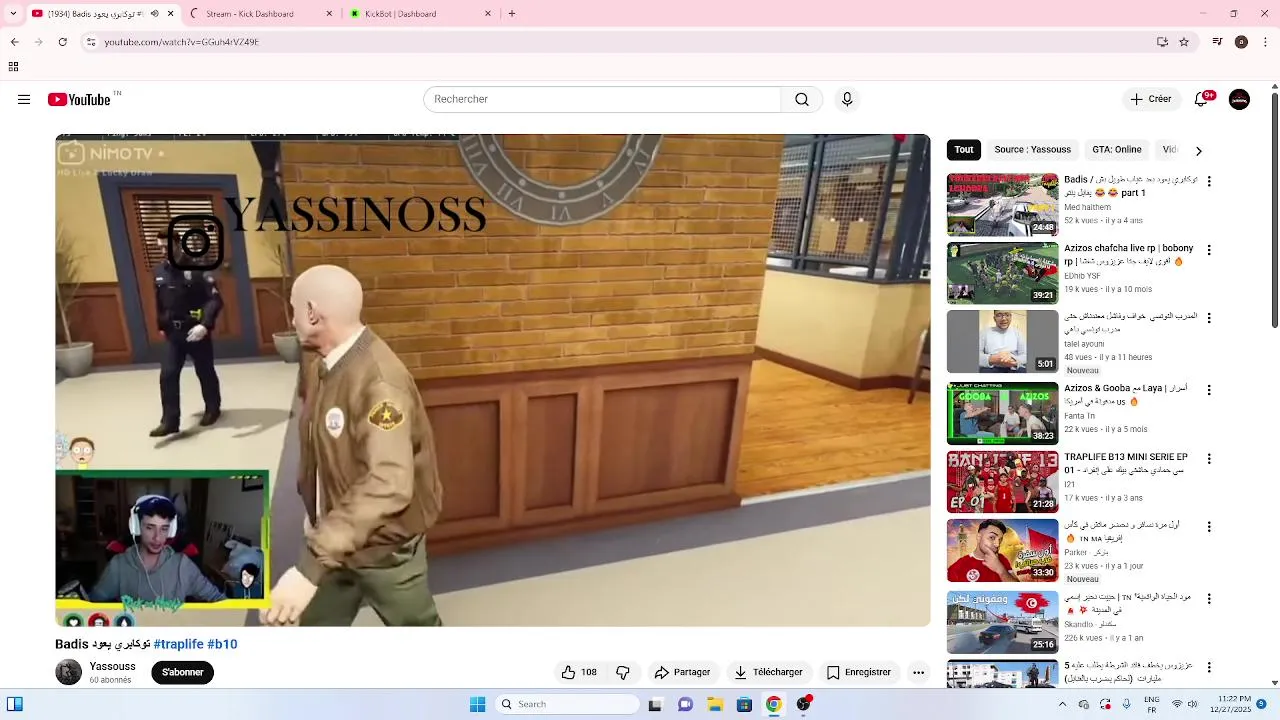
Task: Open options for Med haithem Badis video
Action: 1209,182
